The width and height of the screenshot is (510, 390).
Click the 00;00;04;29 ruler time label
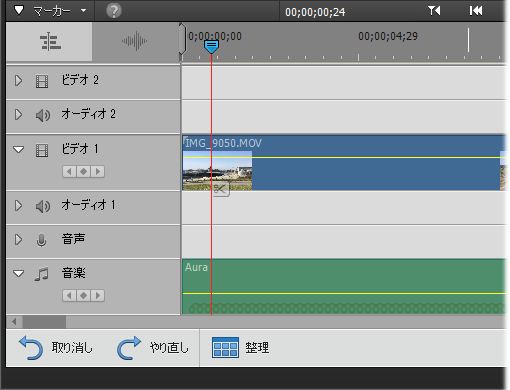pyautogui.click(x=388, y=36)
